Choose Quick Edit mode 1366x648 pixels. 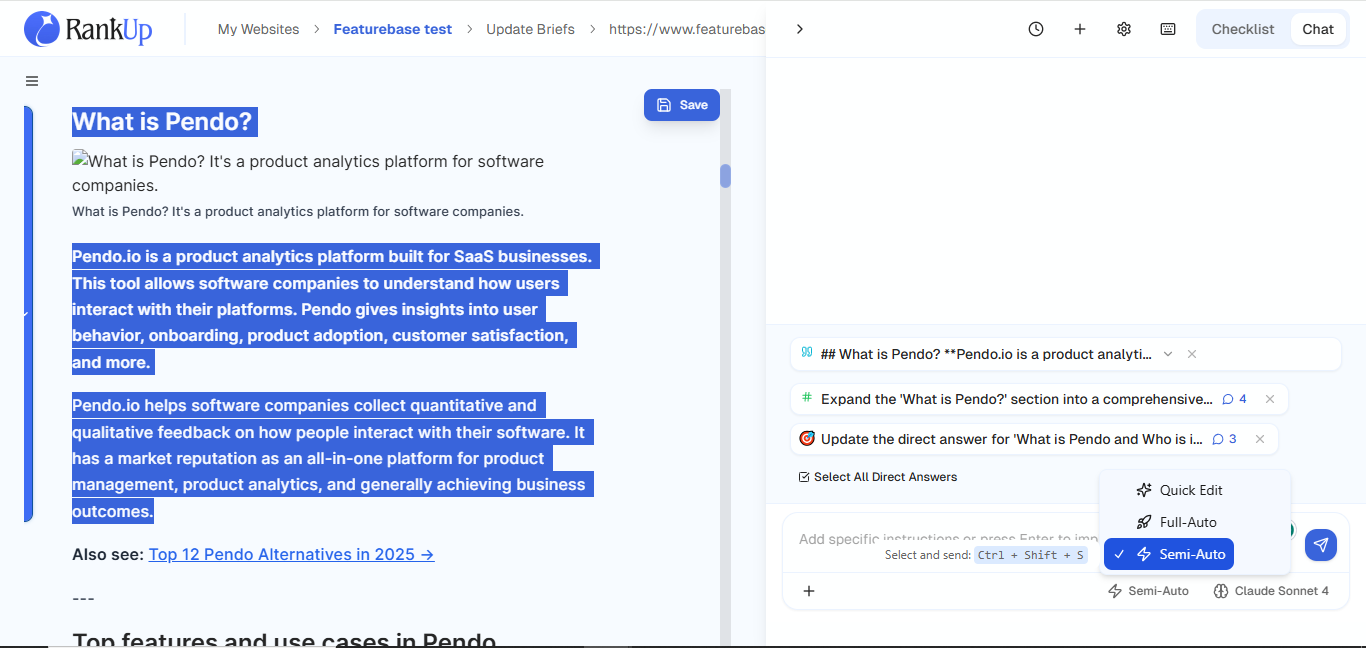[x=1180, y=490]
